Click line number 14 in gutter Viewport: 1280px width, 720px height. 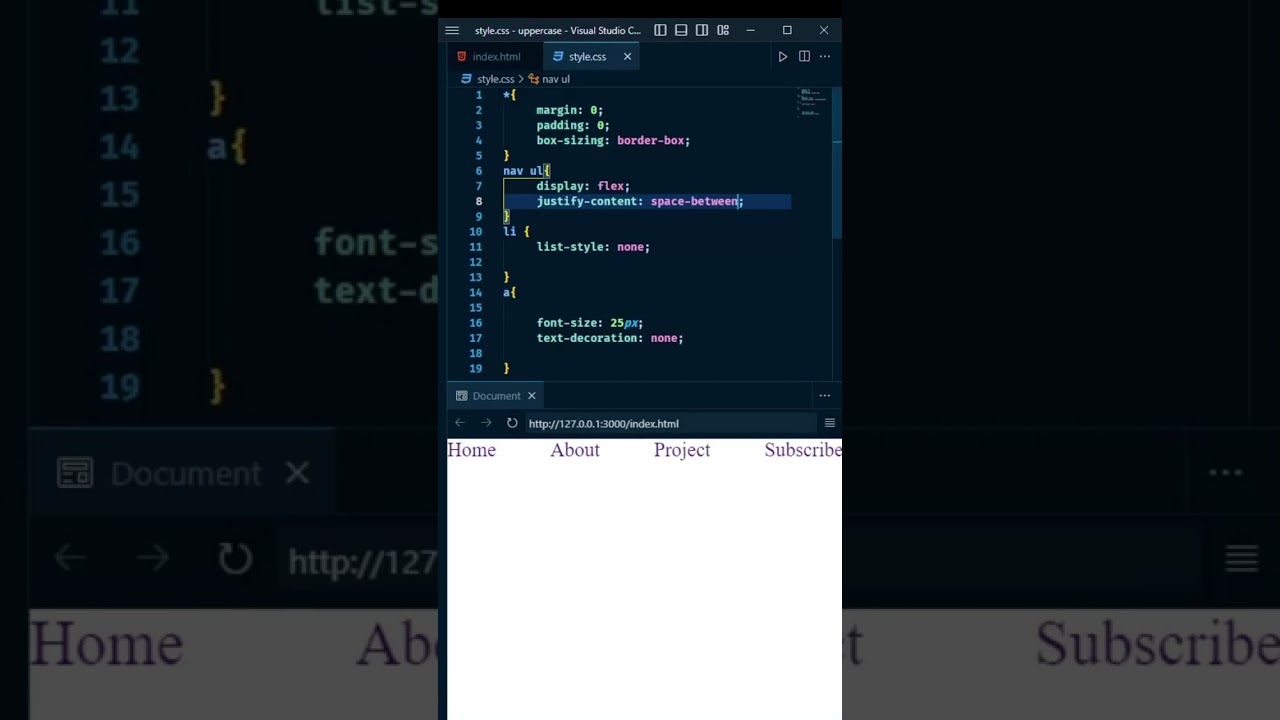click(x=476, y=292)
